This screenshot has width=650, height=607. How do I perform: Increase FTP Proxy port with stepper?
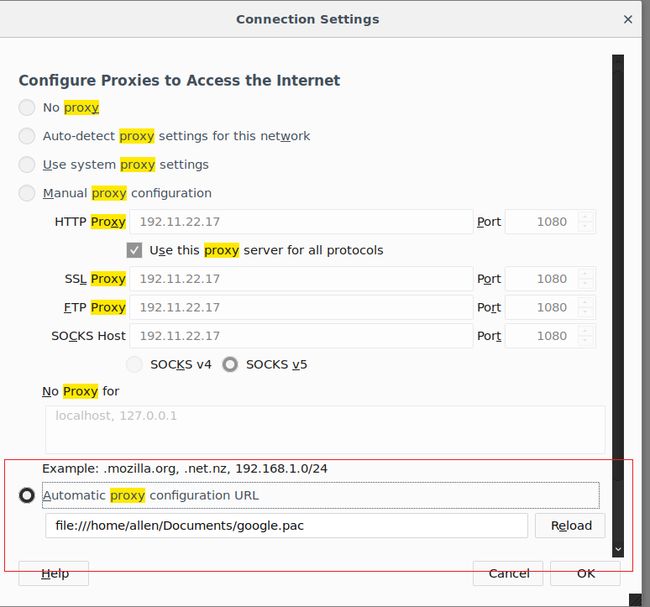[585, 302]
